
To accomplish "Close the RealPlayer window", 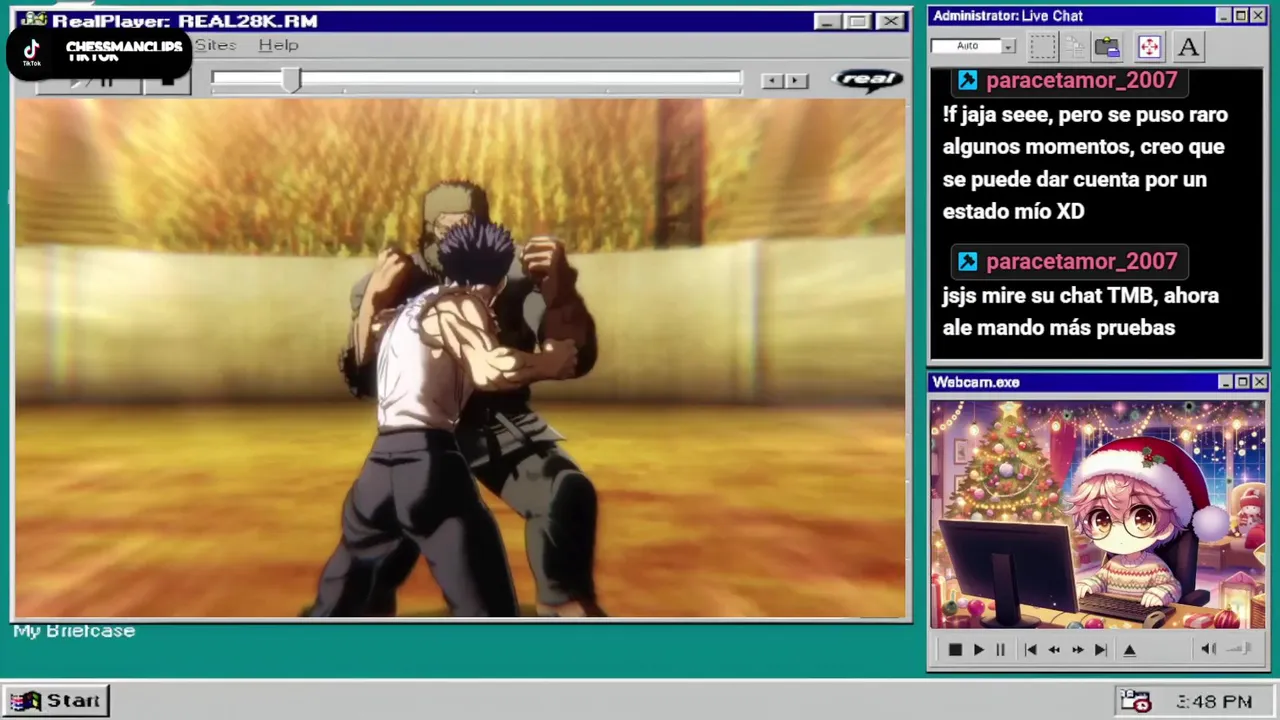I will 890,21.
